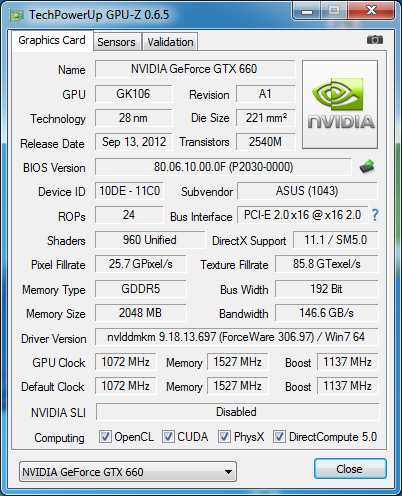
Task: Minimize the GPU-Z window
Action: tap(306, 10)
